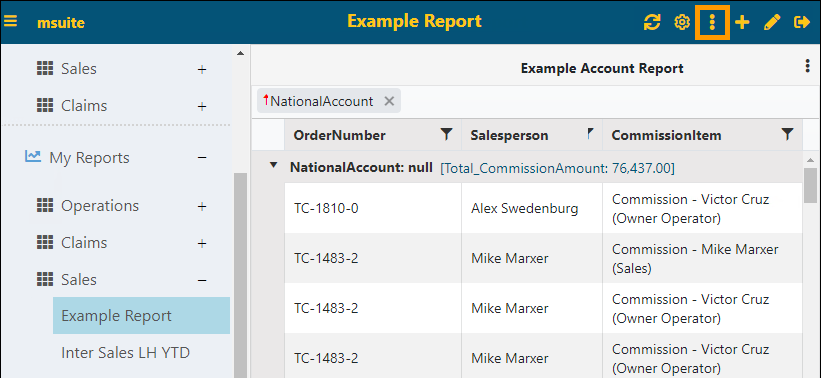Click the top Claims grid icon
The image size is (821, 378).
coord(45,105)
